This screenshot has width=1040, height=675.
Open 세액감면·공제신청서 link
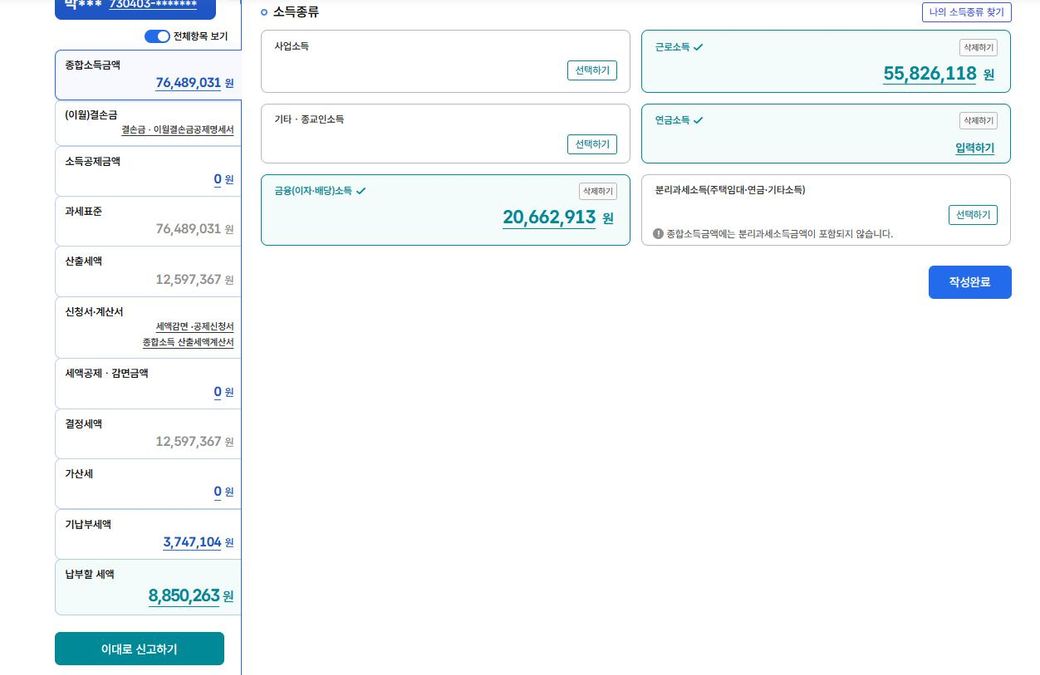click(194, 327)
